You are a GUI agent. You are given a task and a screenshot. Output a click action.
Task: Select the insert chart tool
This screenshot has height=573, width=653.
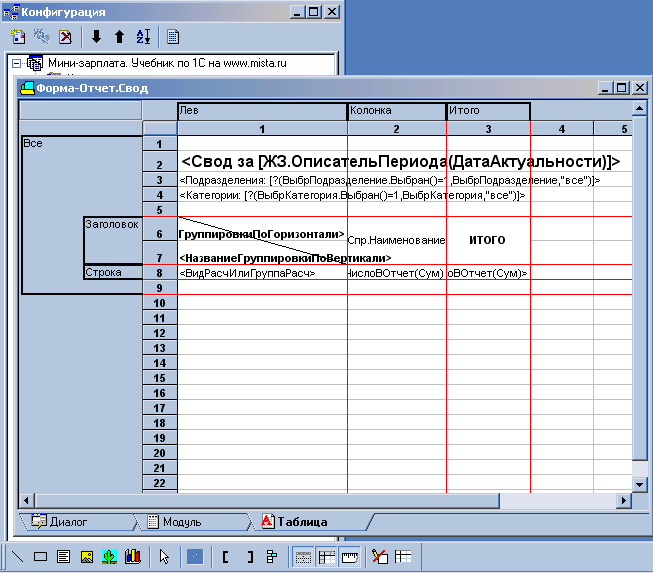tap(133, 556)
